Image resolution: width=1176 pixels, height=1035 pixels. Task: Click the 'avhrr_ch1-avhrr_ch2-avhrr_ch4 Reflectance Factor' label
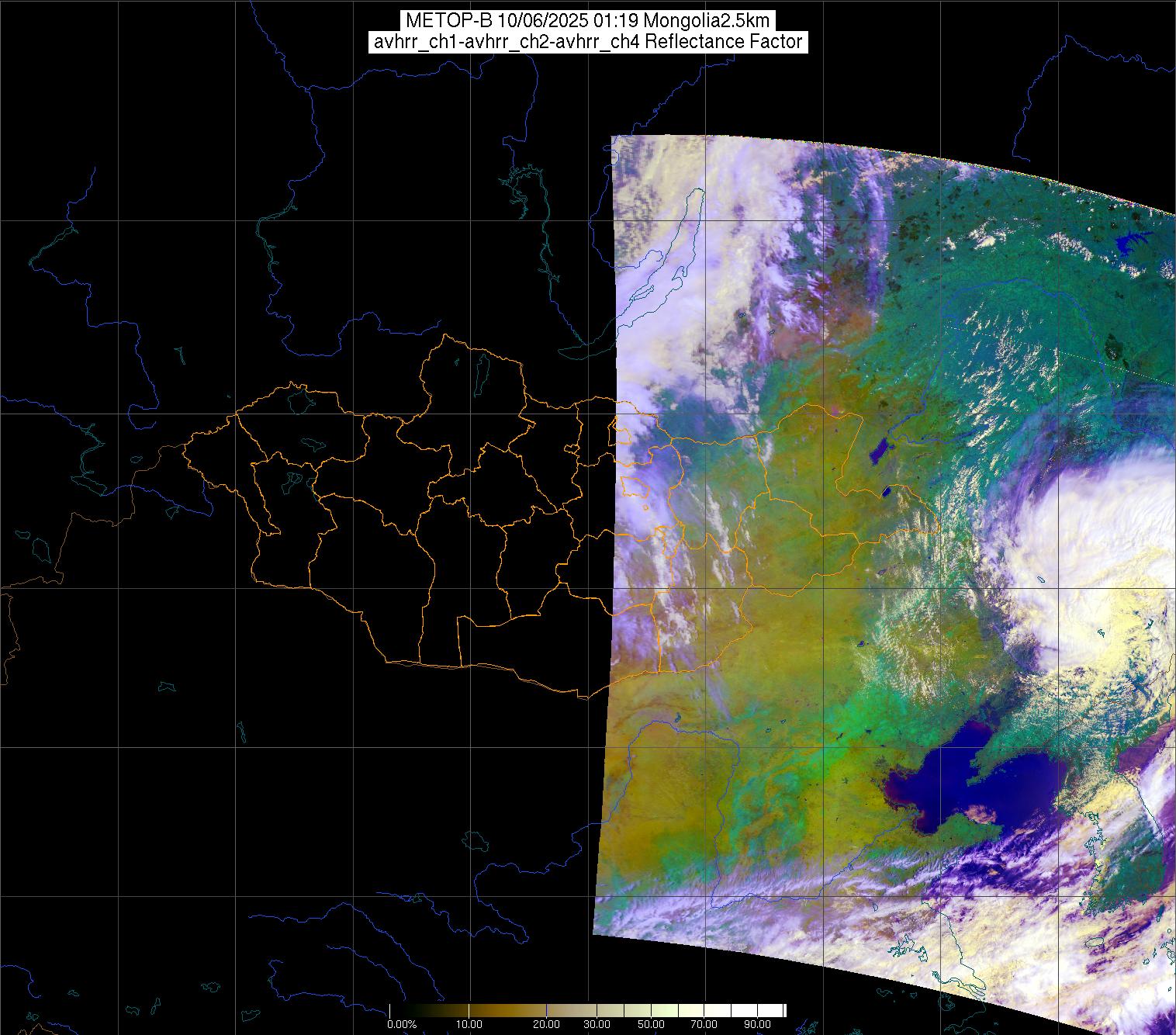[588, 42]
